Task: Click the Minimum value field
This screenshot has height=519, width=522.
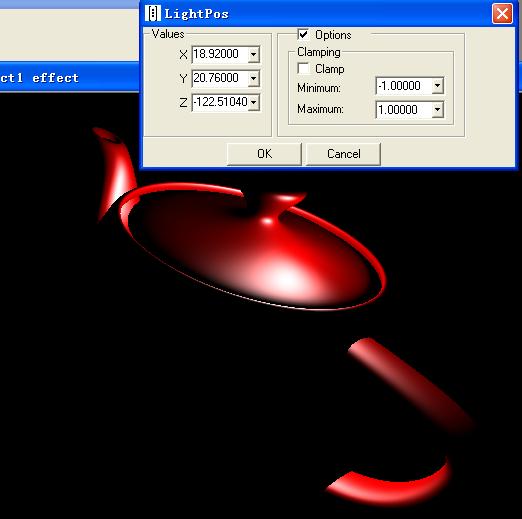Action: [404, 86]
